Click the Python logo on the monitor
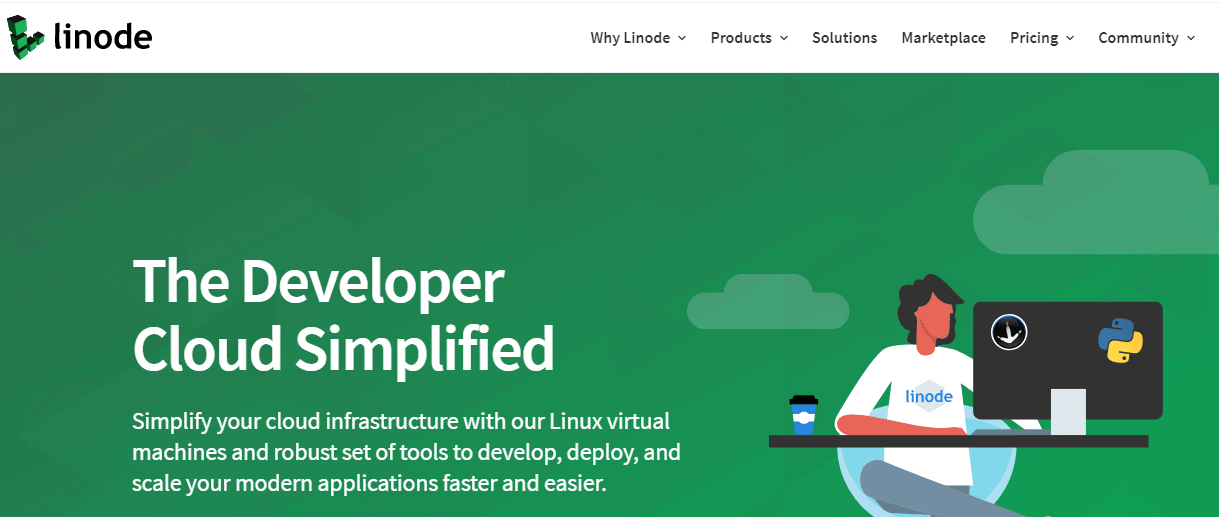This screenshot has height=517, width=1219. click(x=1120, y=341)
